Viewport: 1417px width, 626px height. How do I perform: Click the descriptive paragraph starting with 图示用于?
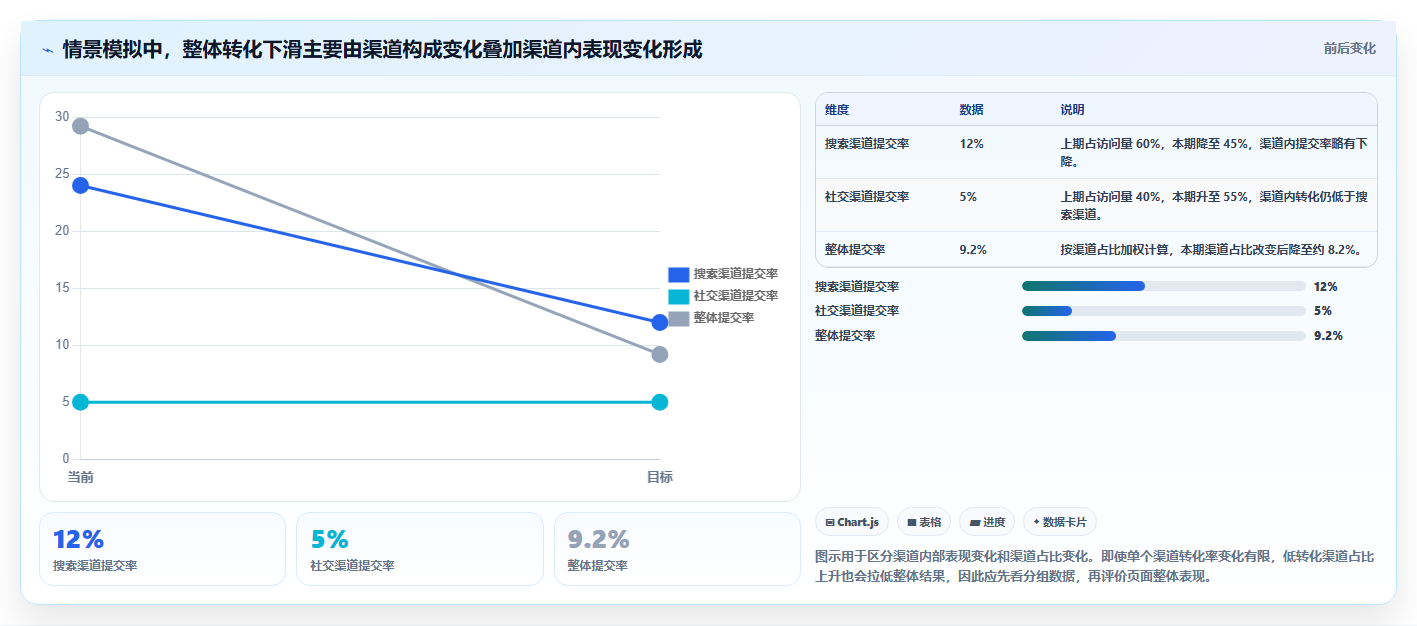tap(1095, 566)
